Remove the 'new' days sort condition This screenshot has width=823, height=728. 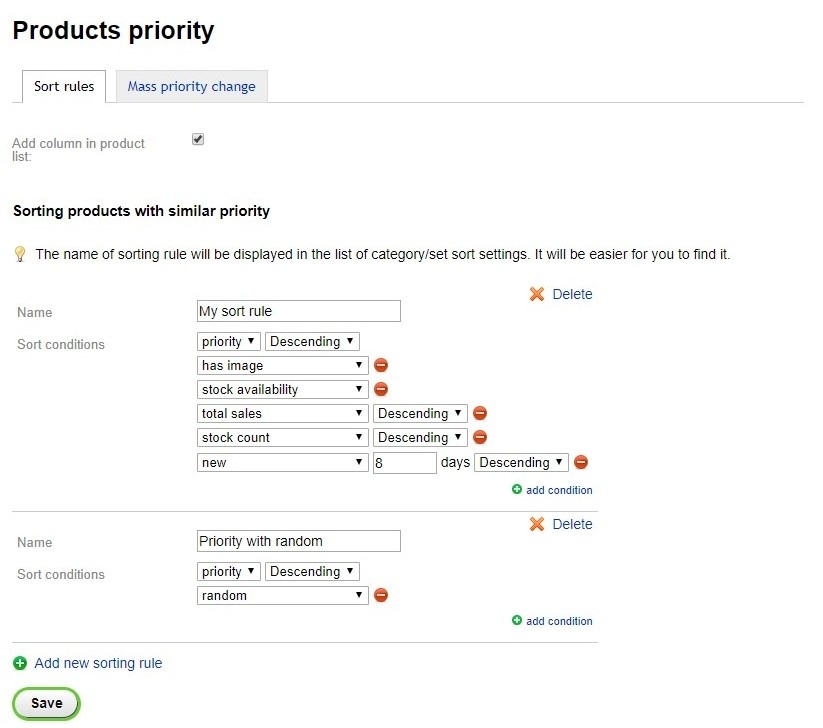click(580, 462)
